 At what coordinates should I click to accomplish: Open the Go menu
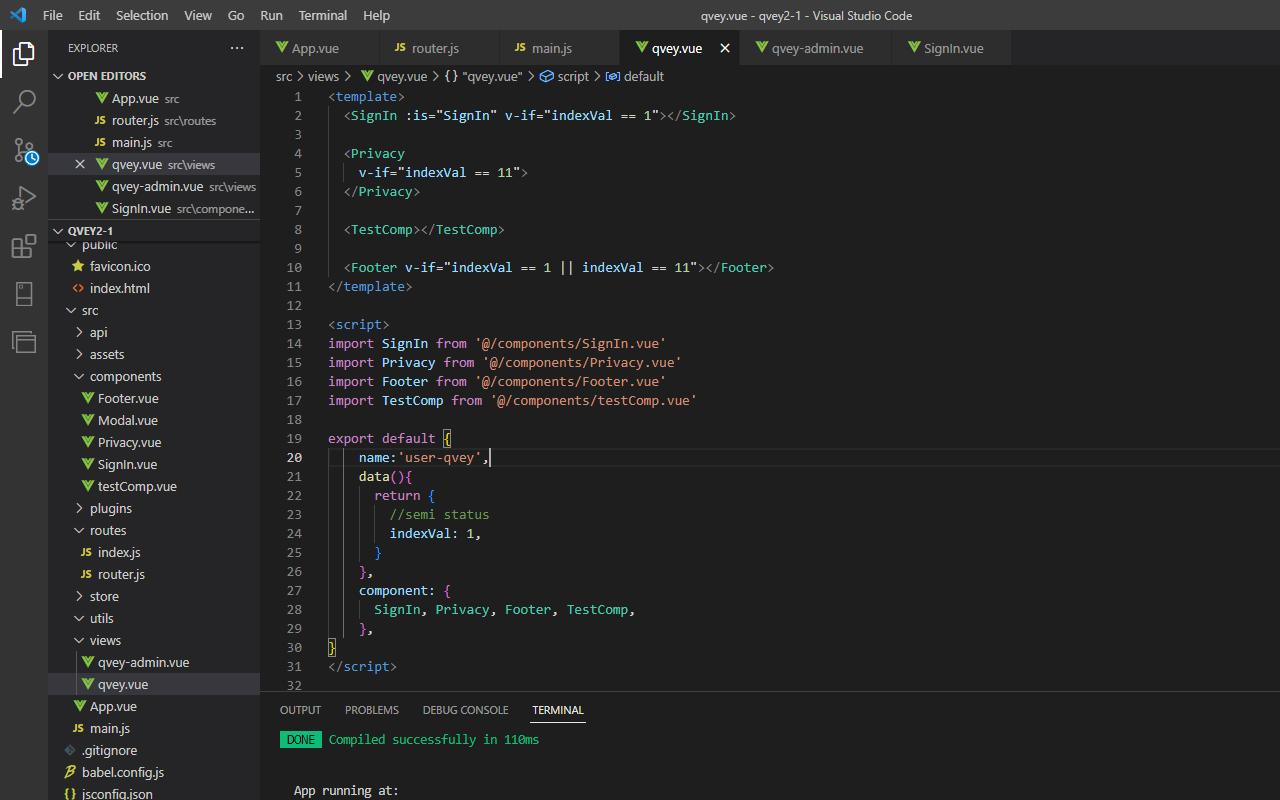tap(236, 15)
